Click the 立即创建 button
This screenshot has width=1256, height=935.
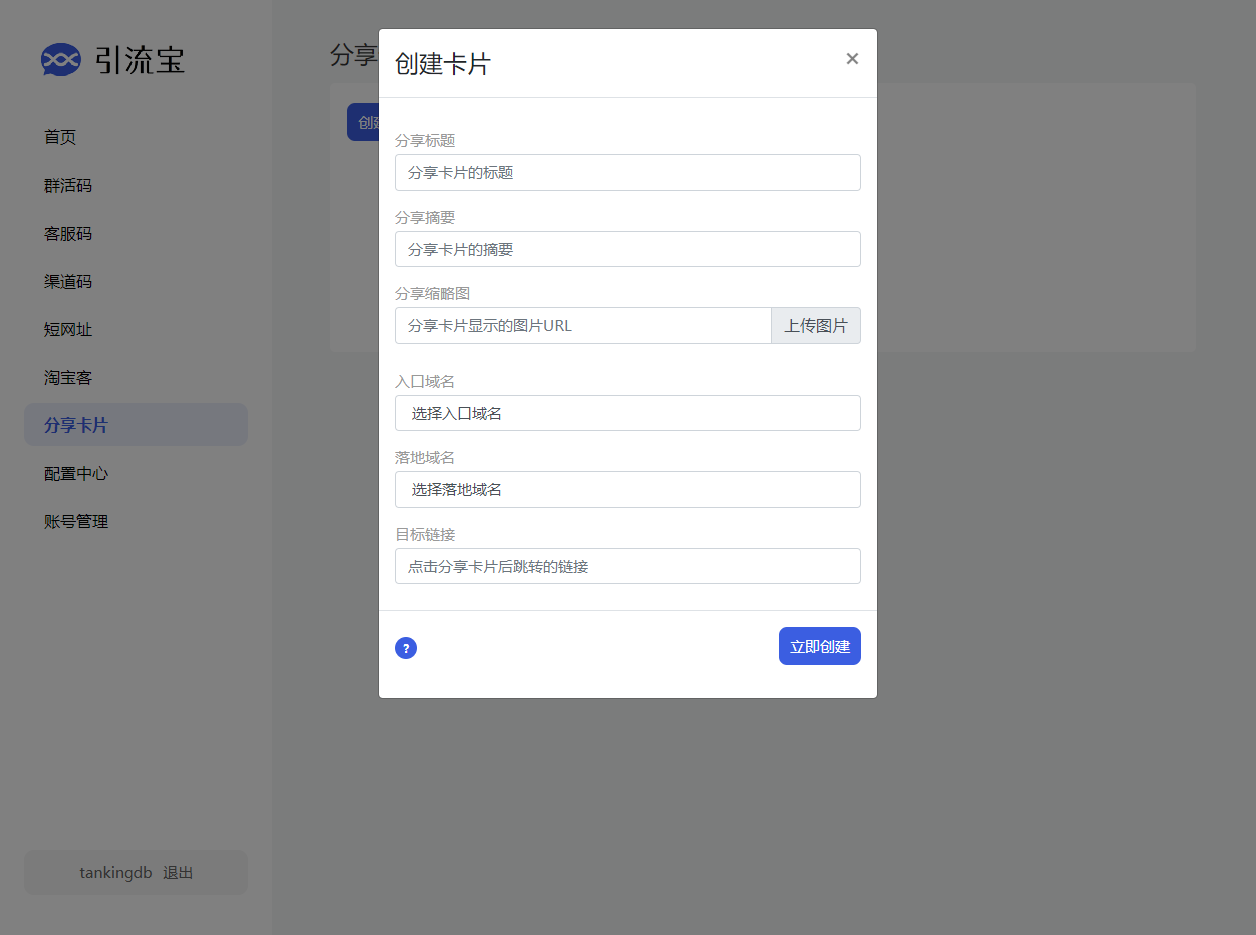(x=819, y=645)
